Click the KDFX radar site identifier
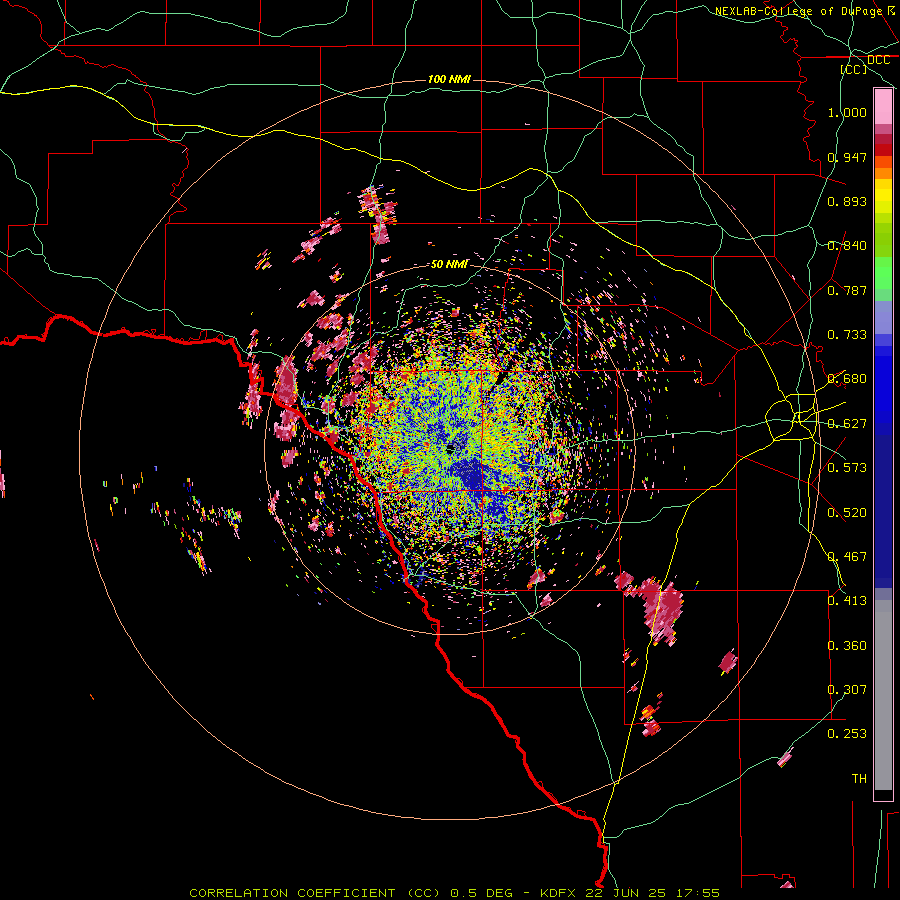Screen dimensions: 900x900 click(559, 893)
